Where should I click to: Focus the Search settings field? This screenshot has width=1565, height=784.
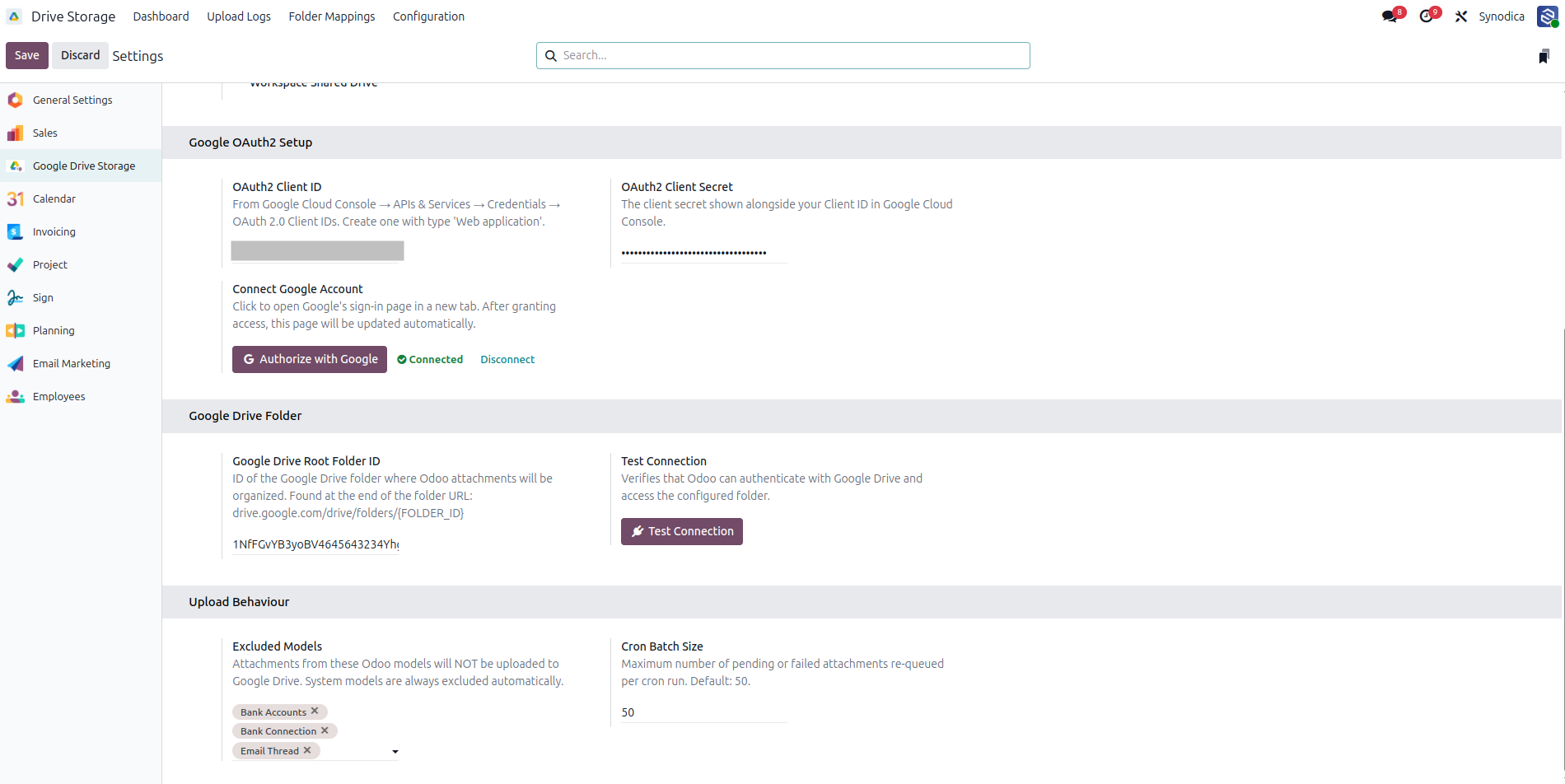tap(782, 55)
